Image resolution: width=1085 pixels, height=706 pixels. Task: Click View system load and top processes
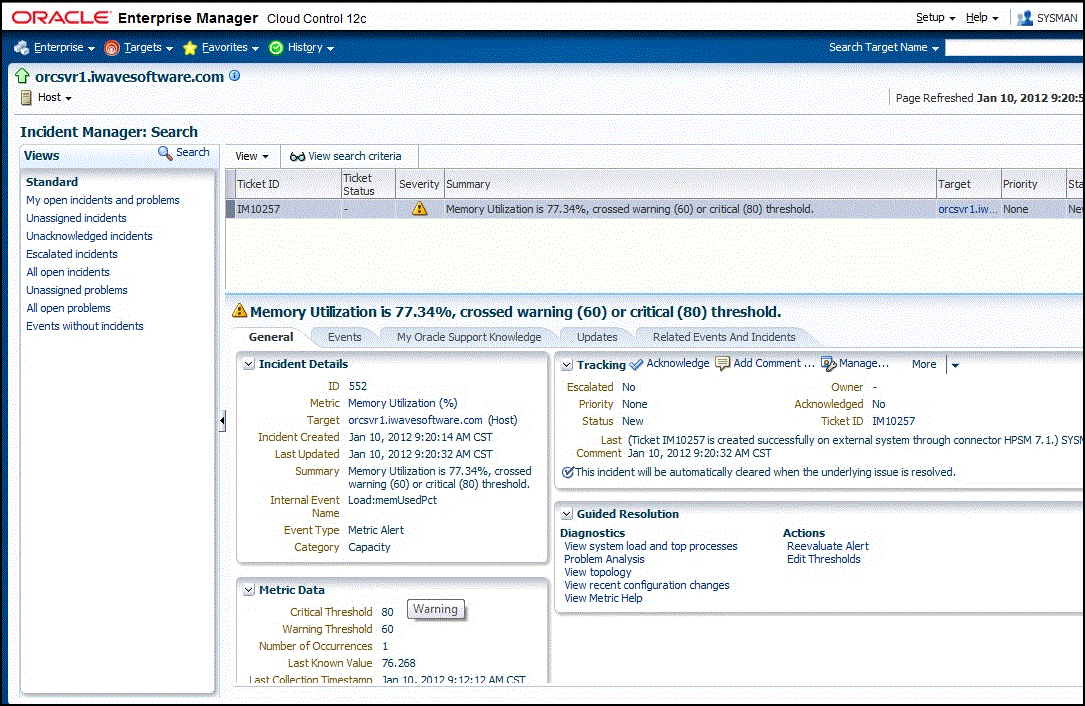650,546
